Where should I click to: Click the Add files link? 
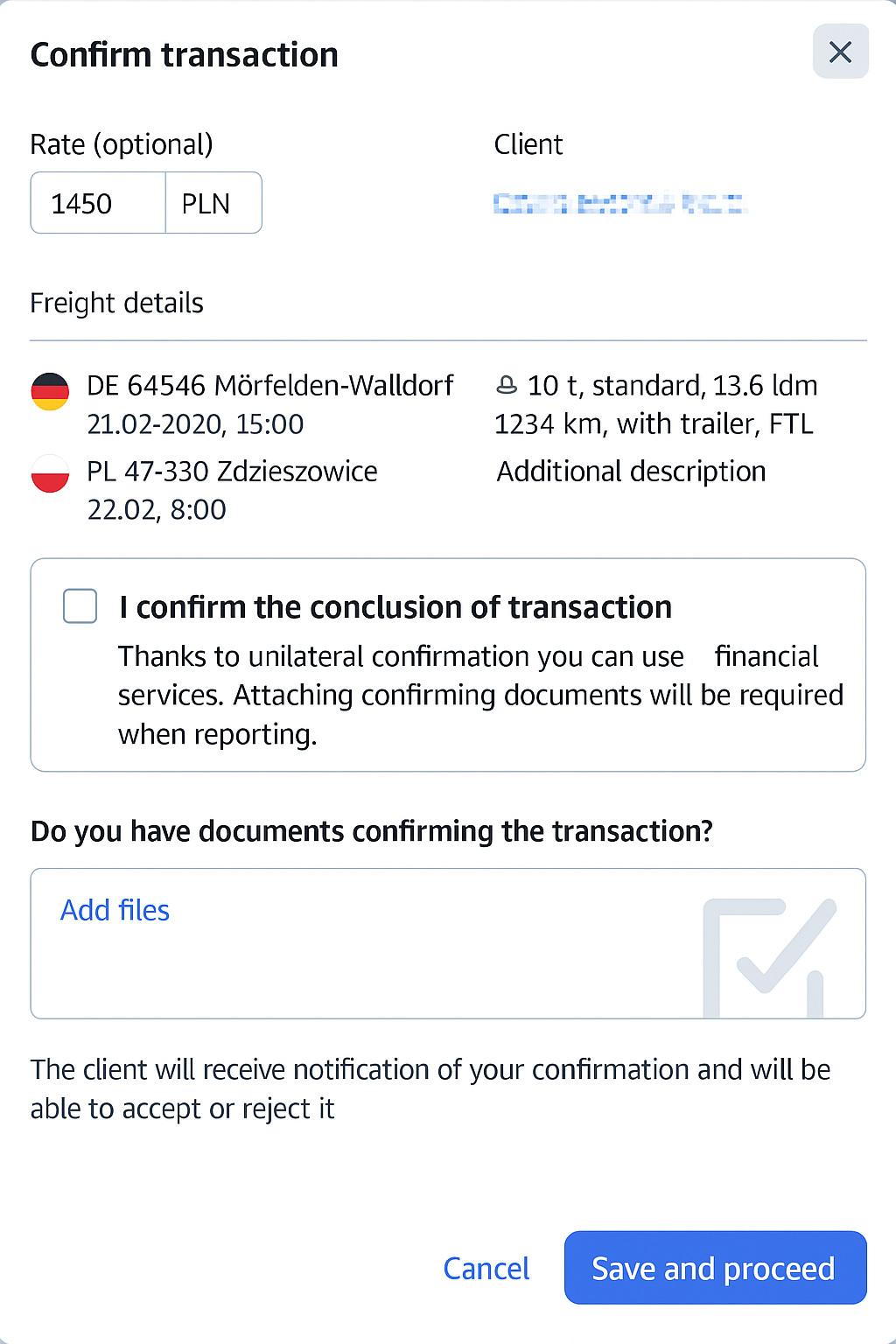pos(115,911)
